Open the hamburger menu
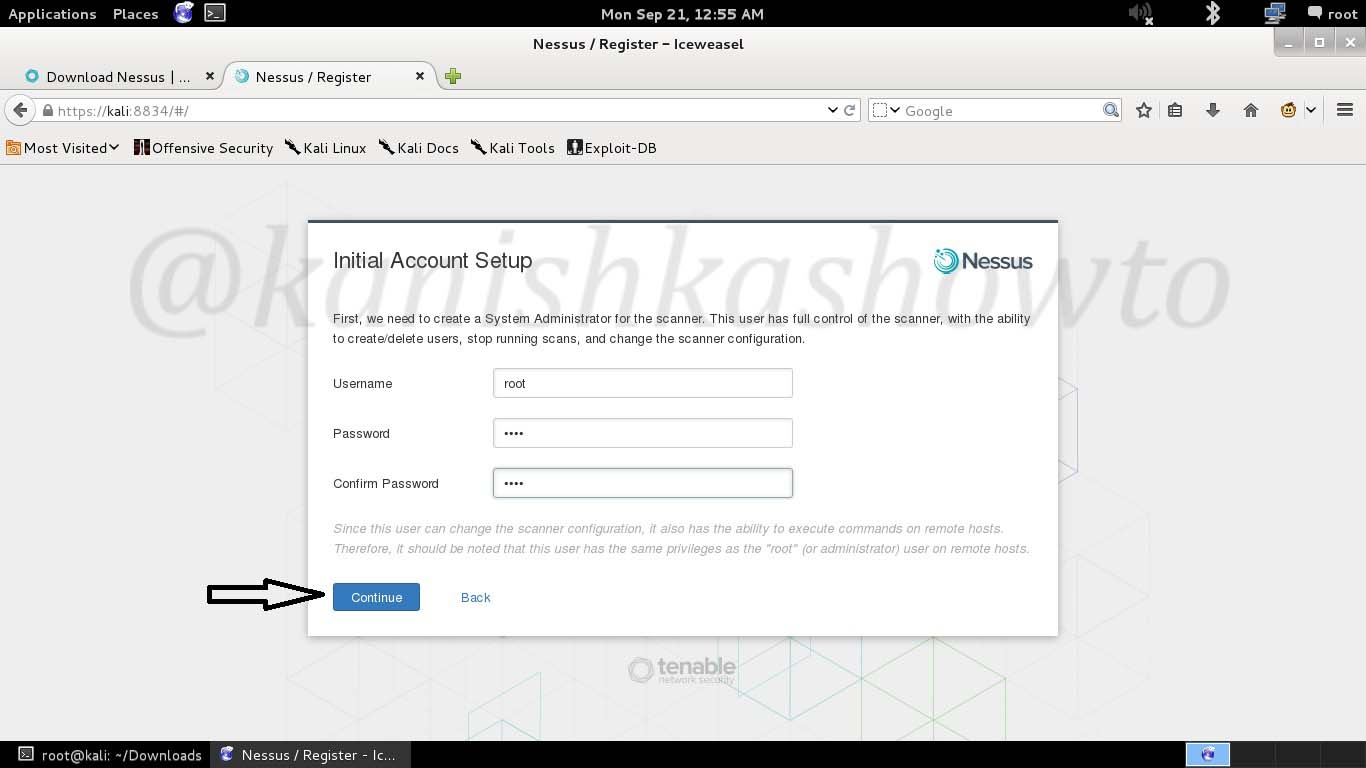 (1345, 110)
